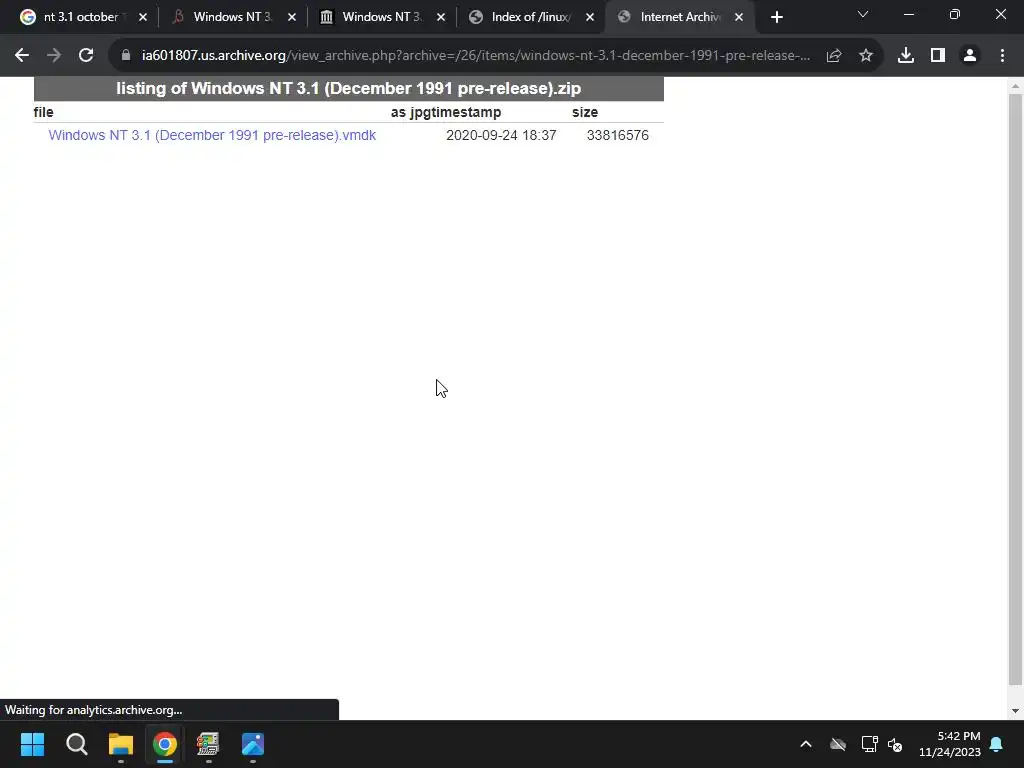Click the 'listing of Windows NT 3.1' title bar
This screenshot has height=768, width=1024.
349,89
